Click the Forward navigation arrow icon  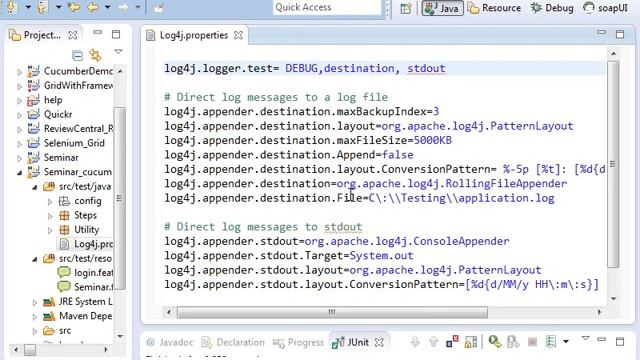[x=123, y=7]
